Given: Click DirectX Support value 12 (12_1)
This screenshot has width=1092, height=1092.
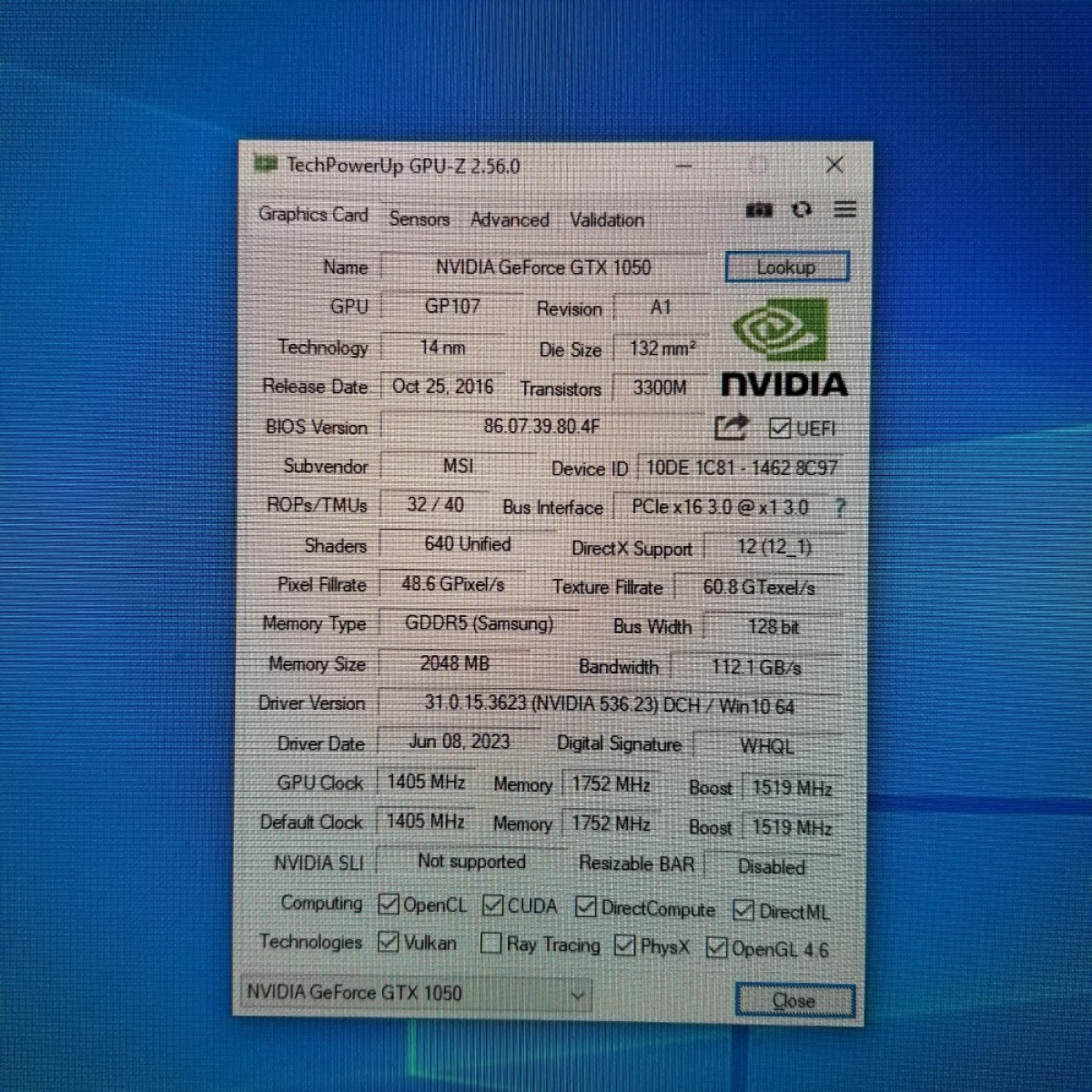Looking at the screenshot, I should [774, 547].
